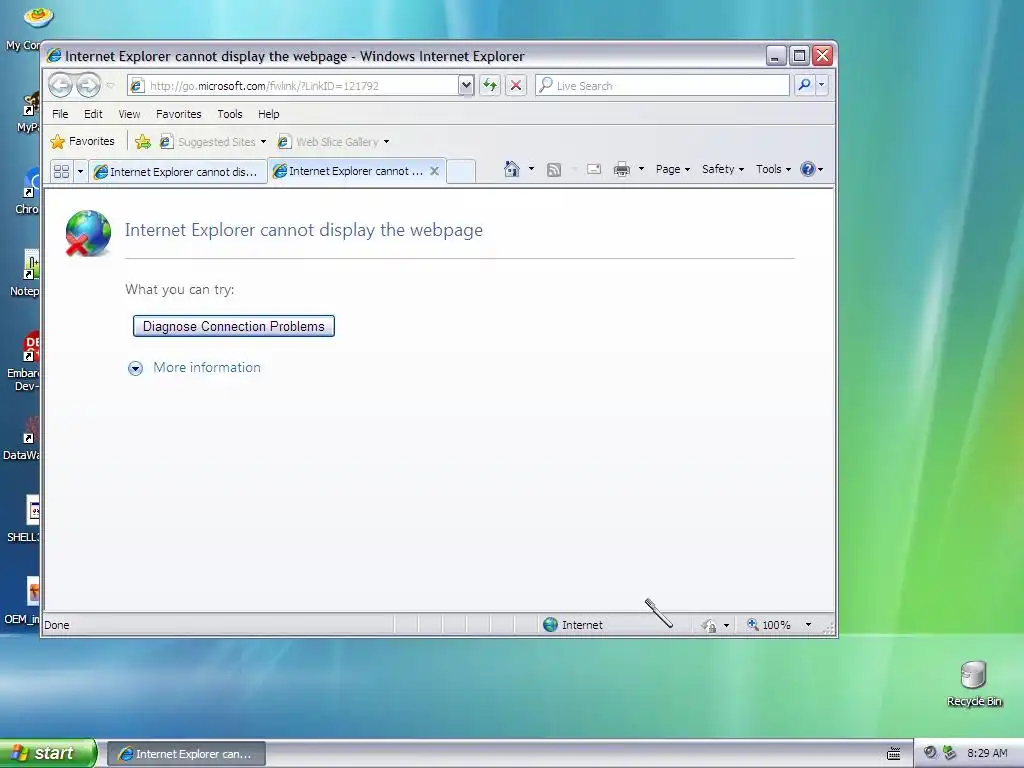This screenshot has width=1024, height=768.
Task: Open the Help menu
Action: coord(268,114)
